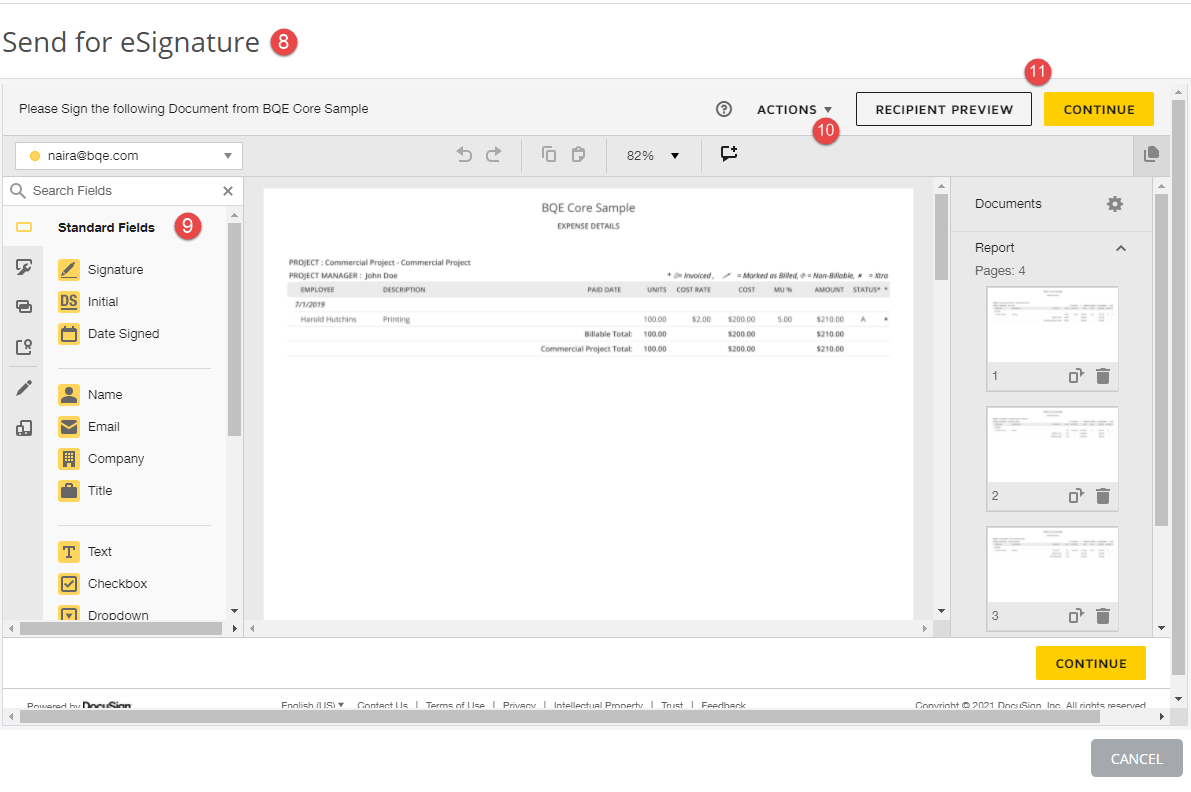Delete page 2 from document
Image resolution: width=1191 pixels, height=792 pixels.
coord(1103,496)
